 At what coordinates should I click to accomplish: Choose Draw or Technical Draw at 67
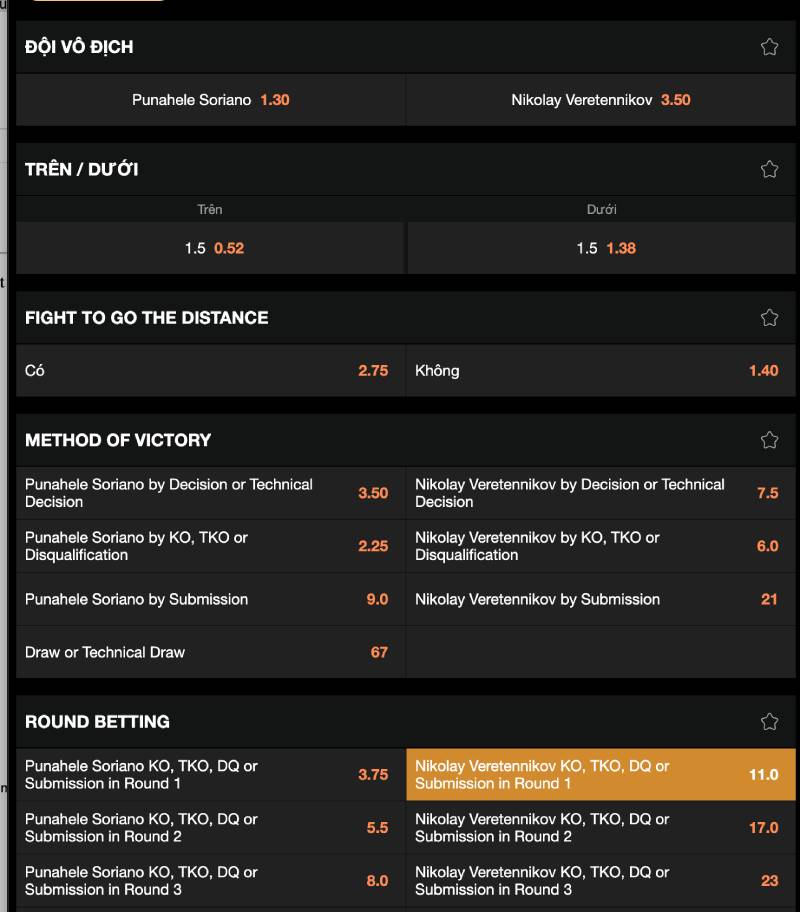coord(208,653)
